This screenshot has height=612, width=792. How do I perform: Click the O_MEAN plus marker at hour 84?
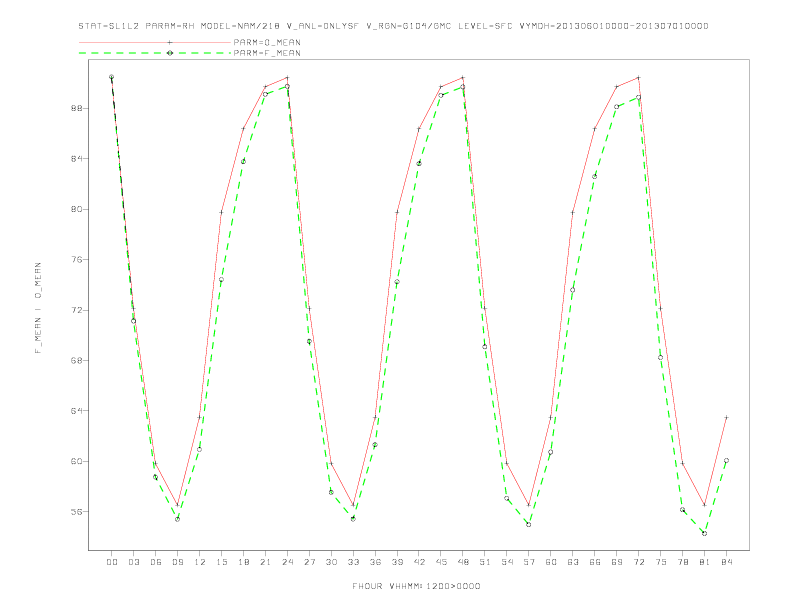pyautogui.click(x=726, y=418)
